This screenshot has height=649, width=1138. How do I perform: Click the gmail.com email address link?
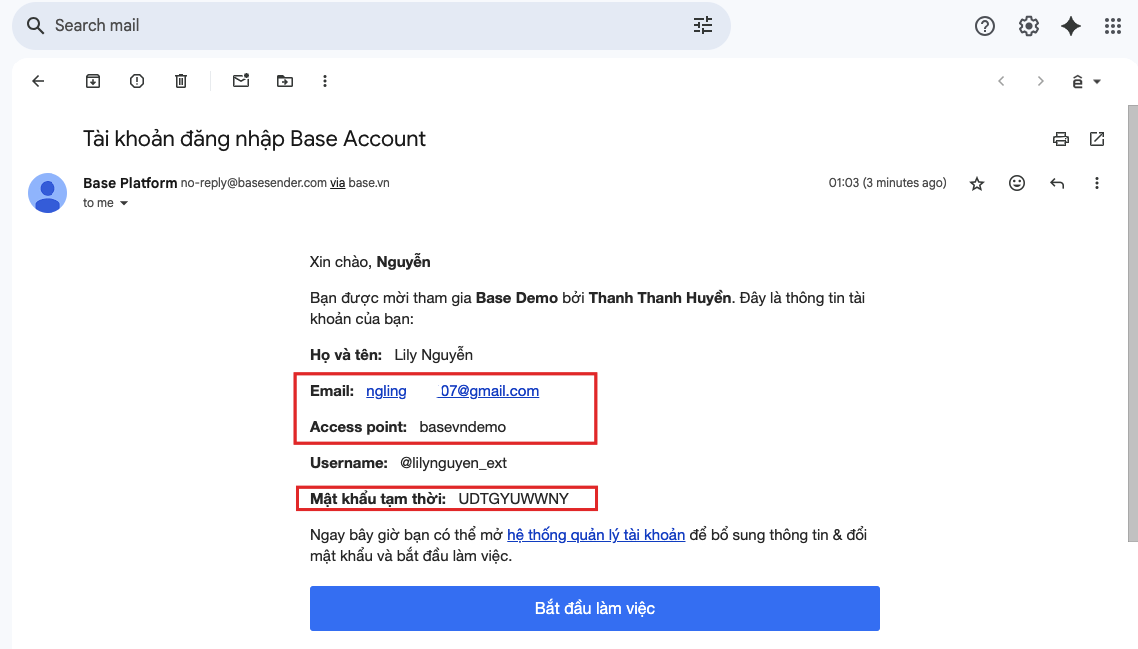[x=452, y=391]
